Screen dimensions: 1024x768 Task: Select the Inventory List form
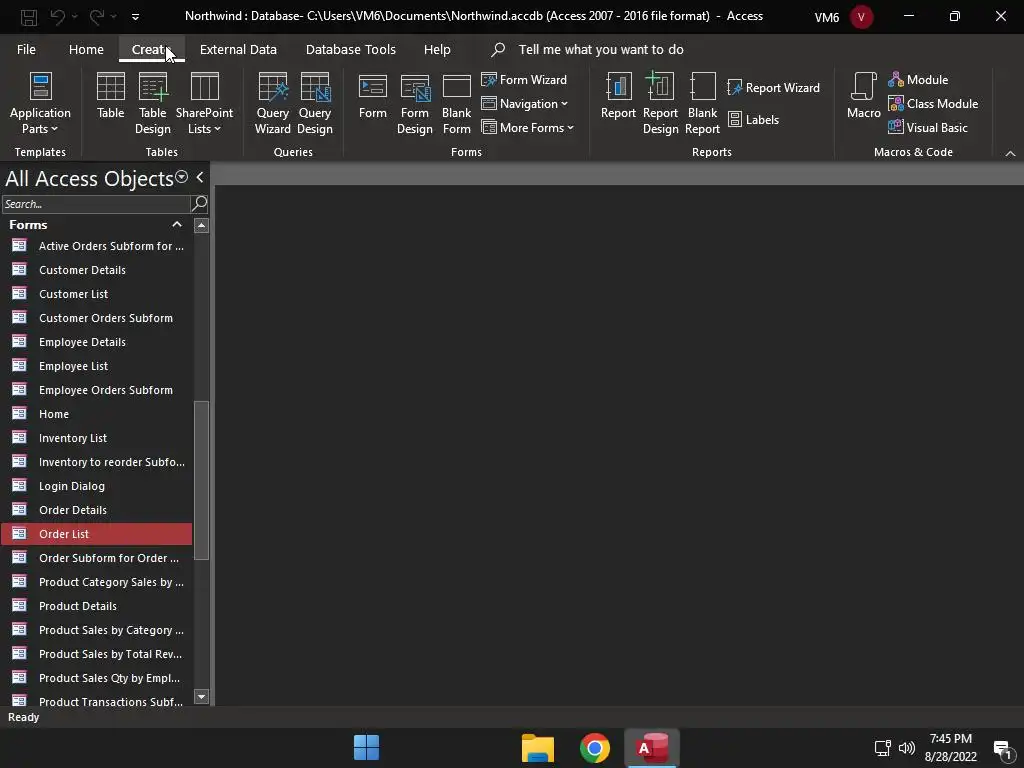click(97, 438)
